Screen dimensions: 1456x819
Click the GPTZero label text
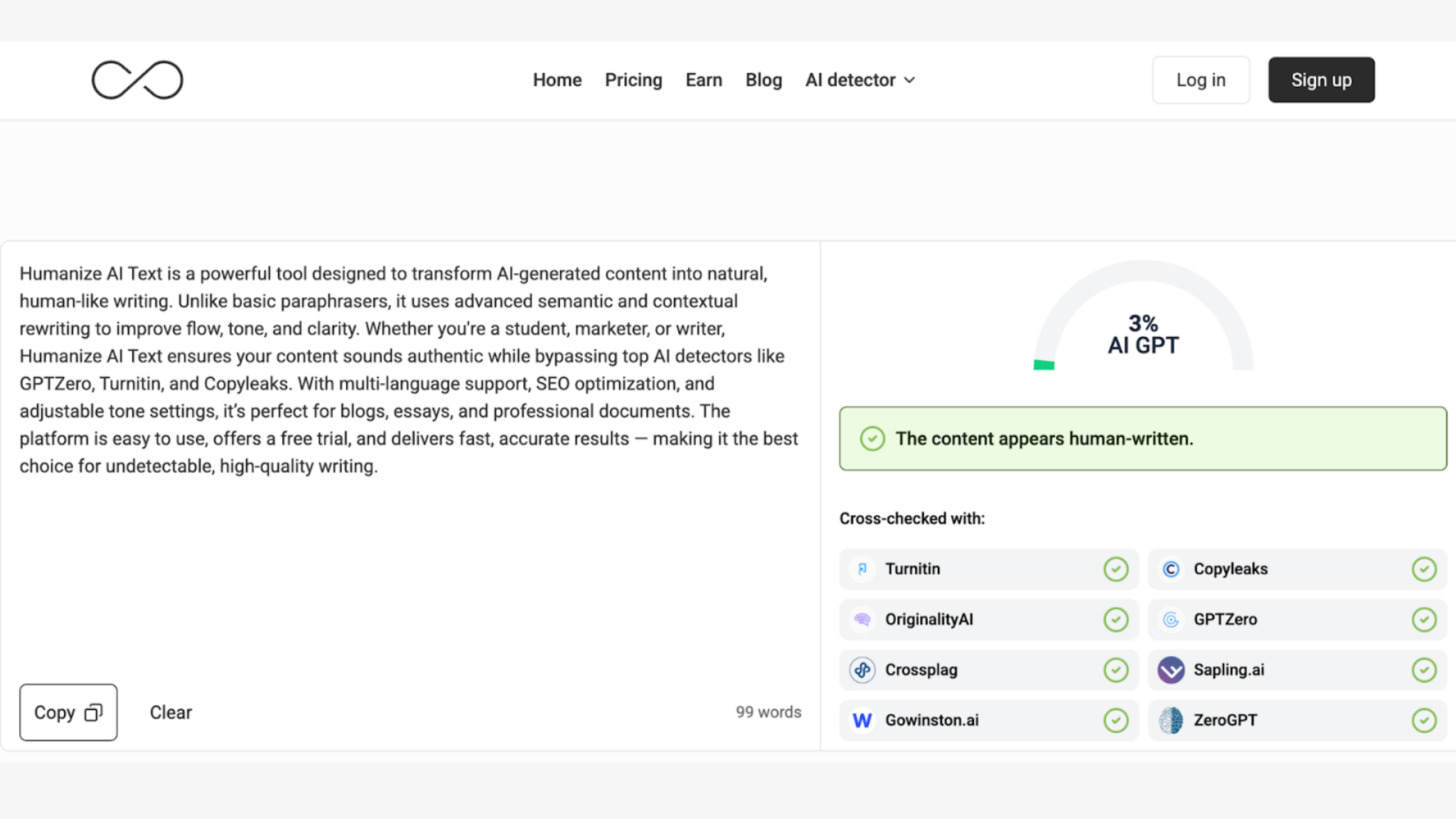[x=1226, y=619]
